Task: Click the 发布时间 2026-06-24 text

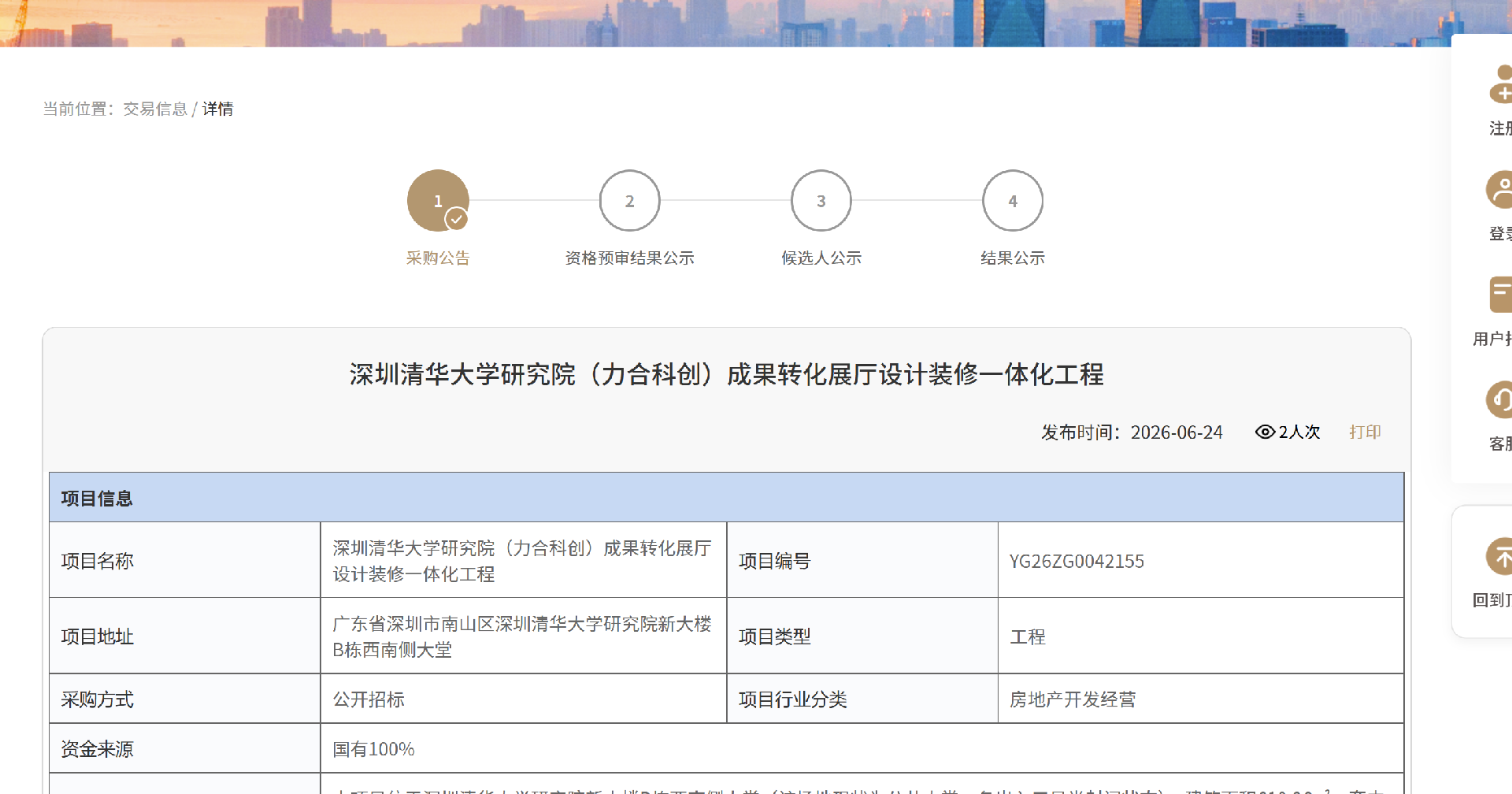Action: [x=1132, y=432]
